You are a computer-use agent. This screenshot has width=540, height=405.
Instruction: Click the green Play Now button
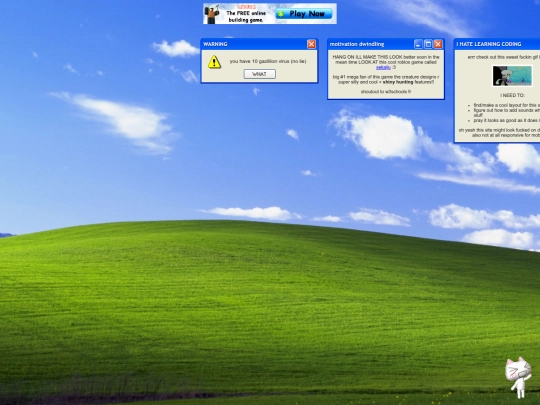(x=304, y=14)
